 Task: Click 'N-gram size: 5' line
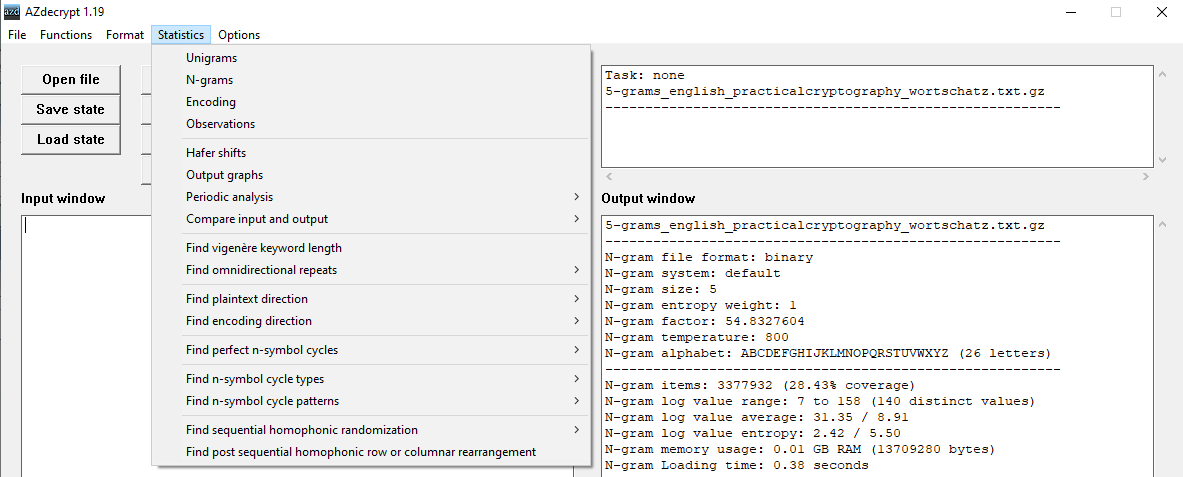point(661,289)
